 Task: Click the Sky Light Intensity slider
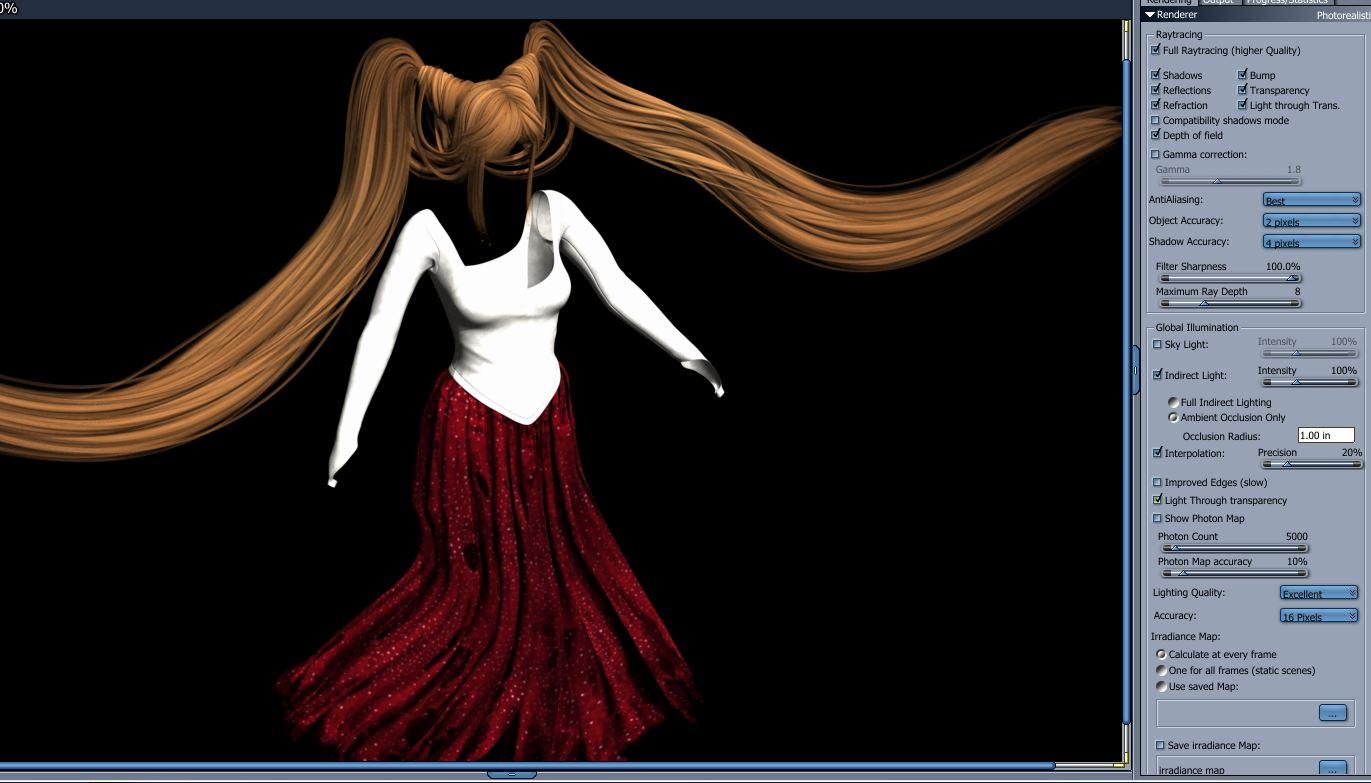click(1308, 353)
